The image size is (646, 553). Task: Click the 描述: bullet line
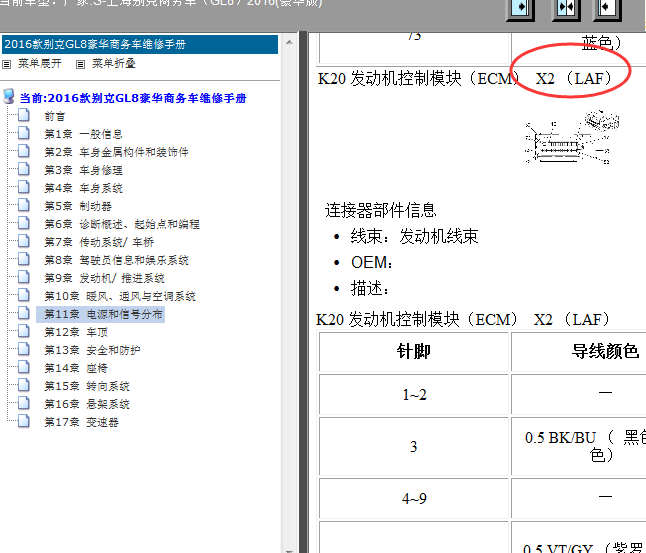tap(370, 289)
